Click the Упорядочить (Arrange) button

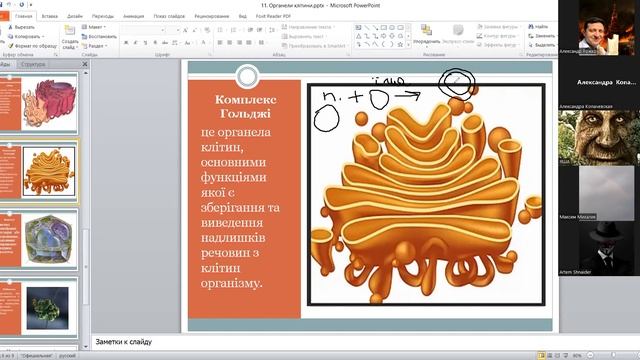click(427, 35)
